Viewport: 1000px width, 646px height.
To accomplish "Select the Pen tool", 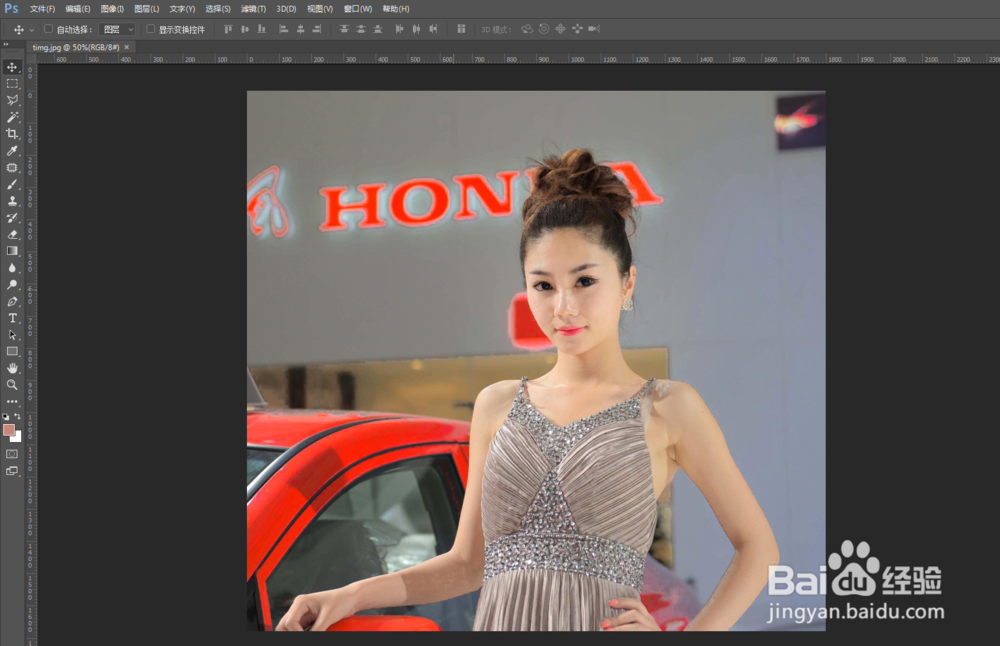I will pos(11,301).
